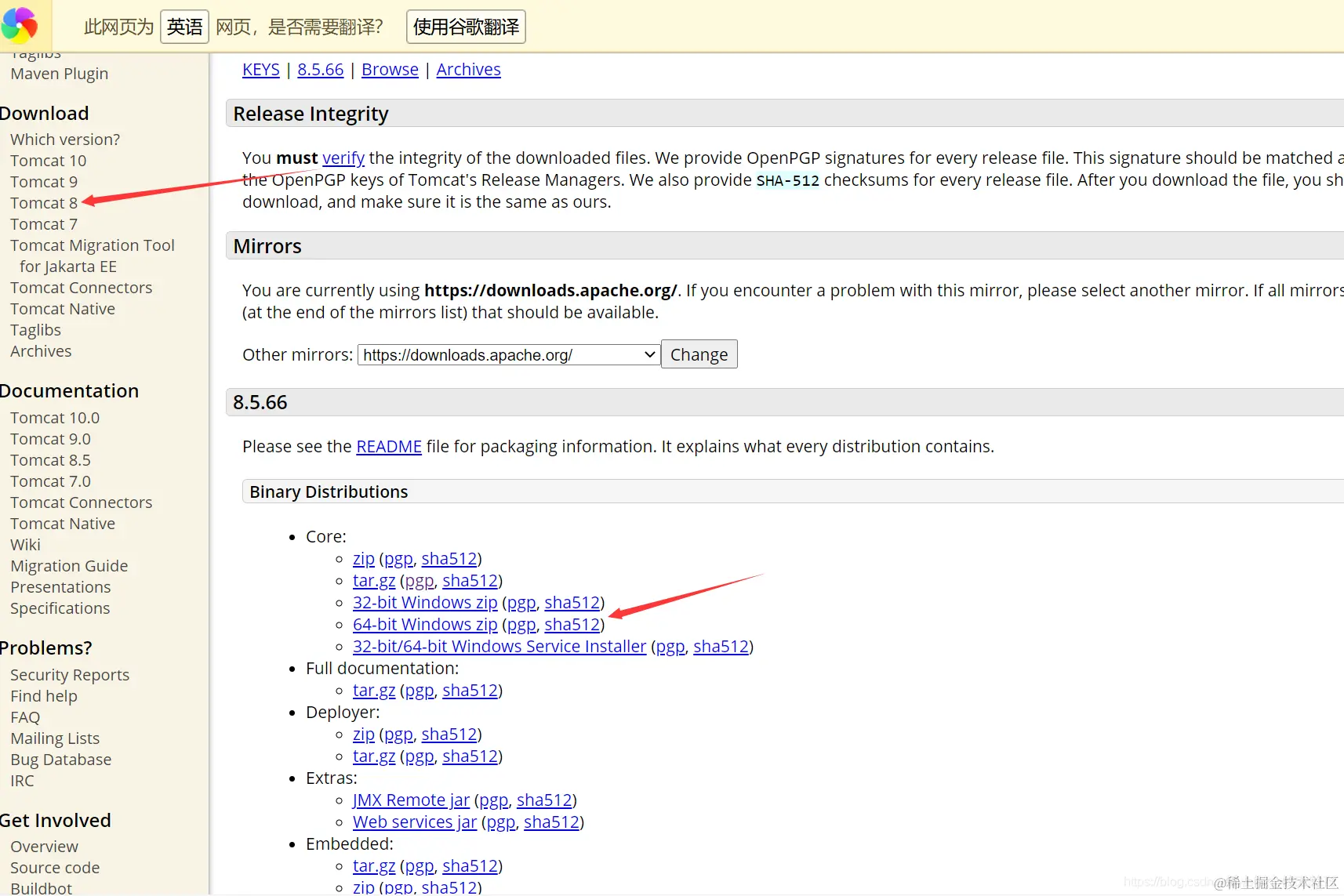Select Tomcat 7 download in sidebar

[44, 224]
